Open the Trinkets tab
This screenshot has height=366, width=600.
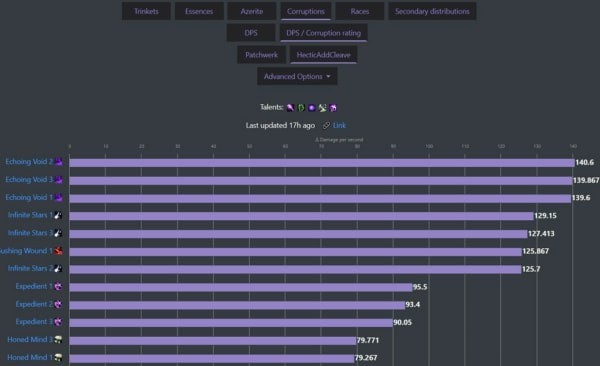pyautogui.click(x=146, y=11)
